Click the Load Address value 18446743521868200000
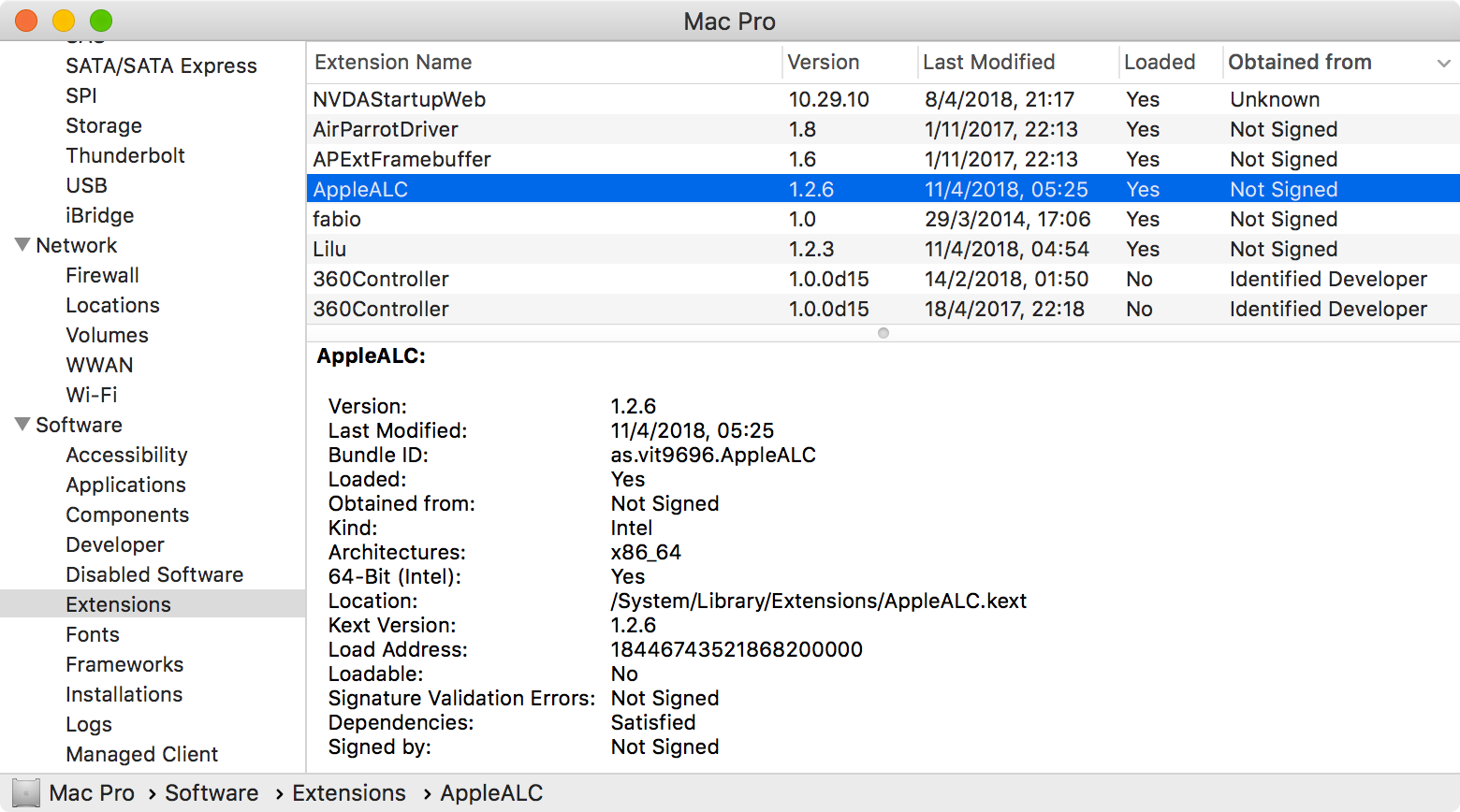 click(x=737, y=649)
